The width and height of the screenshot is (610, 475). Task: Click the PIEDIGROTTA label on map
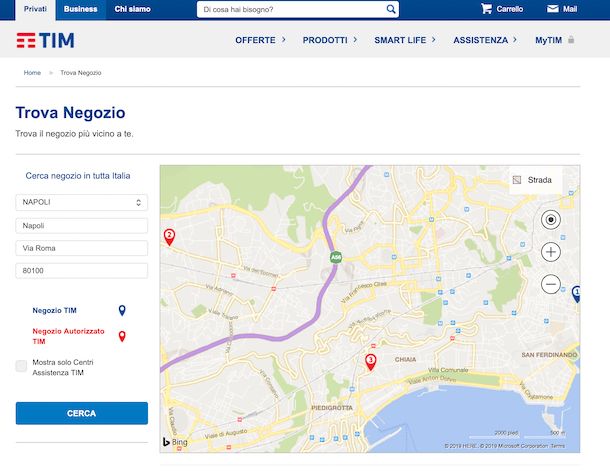[x=332, y=408]
